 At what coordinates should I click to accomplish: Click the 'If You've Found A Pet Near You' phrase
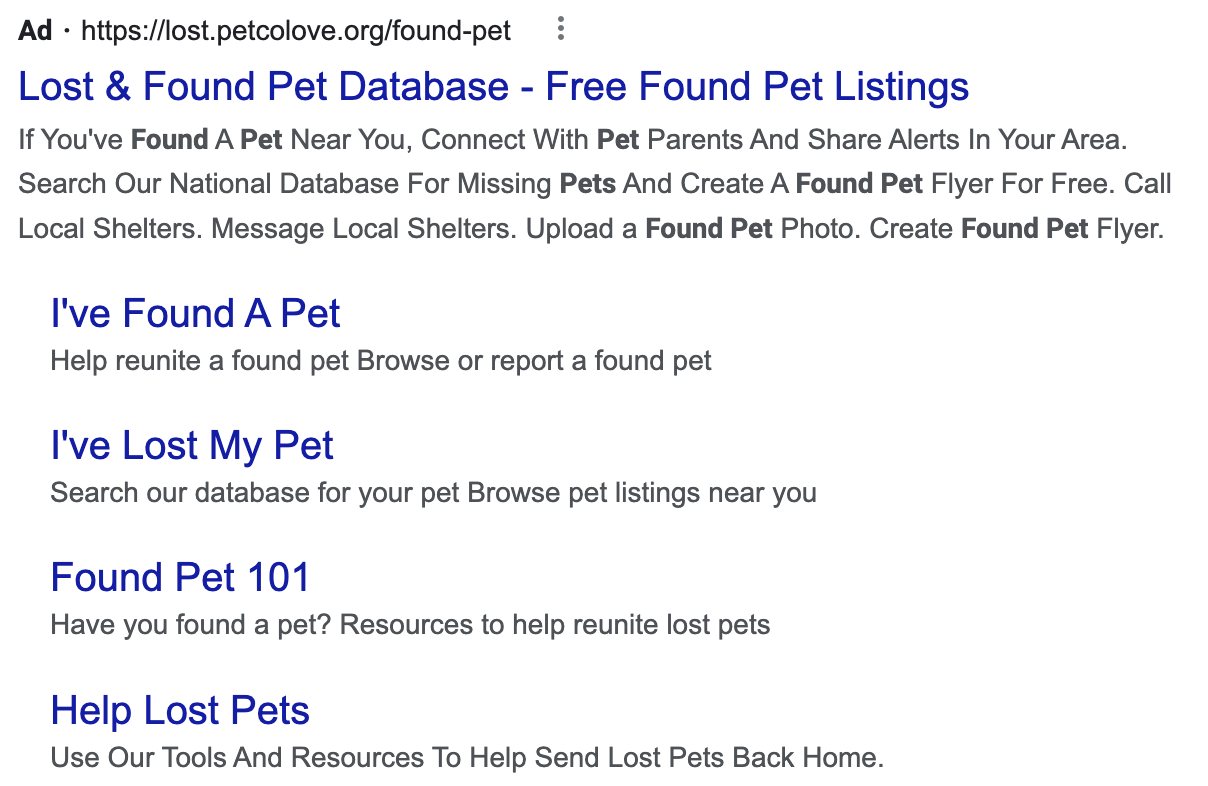[212, 139]
